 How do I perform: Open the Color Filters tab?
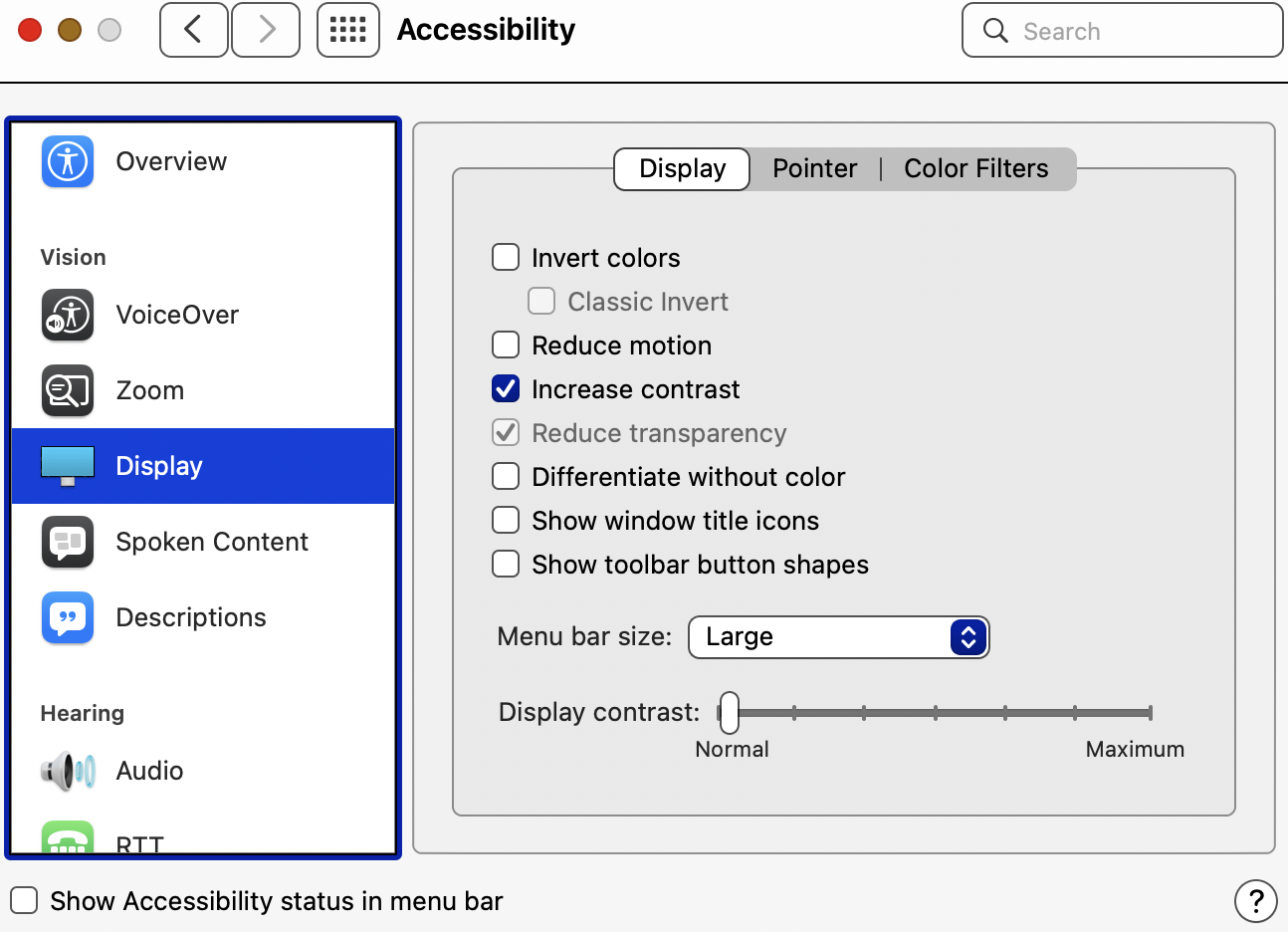coord(975,168)
